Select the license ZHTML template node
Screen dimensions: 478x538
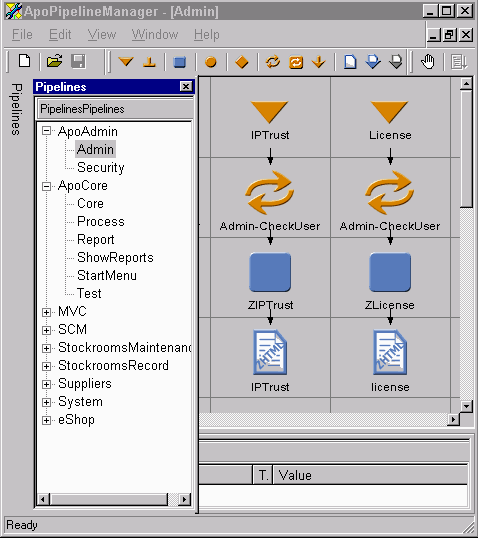[390, 352]
